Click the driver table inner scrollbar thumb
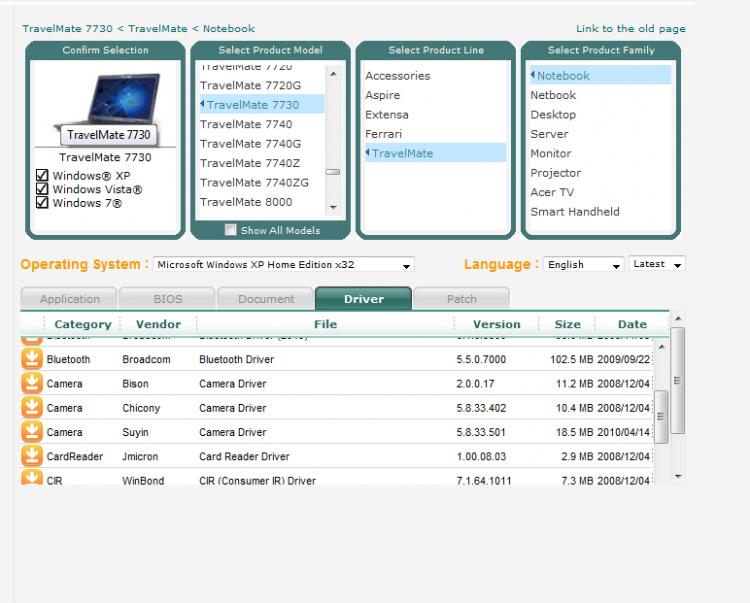750x603 pixels. 661,417
